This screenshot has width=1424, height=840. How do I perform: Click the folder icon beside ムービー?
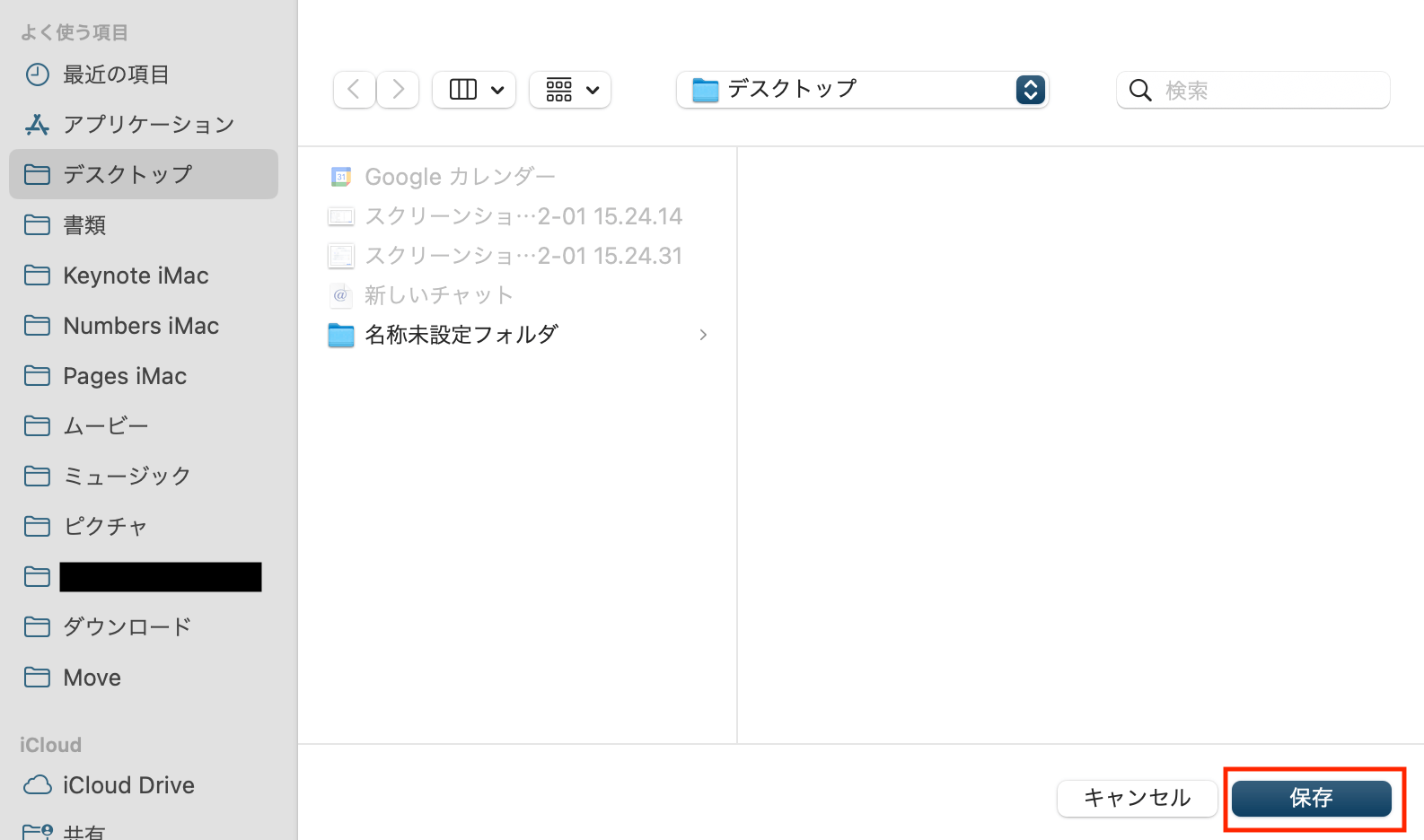coord(38,425)
